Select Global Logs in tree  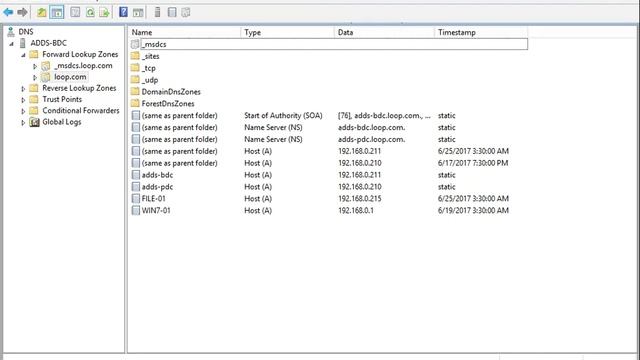[62, 122]
